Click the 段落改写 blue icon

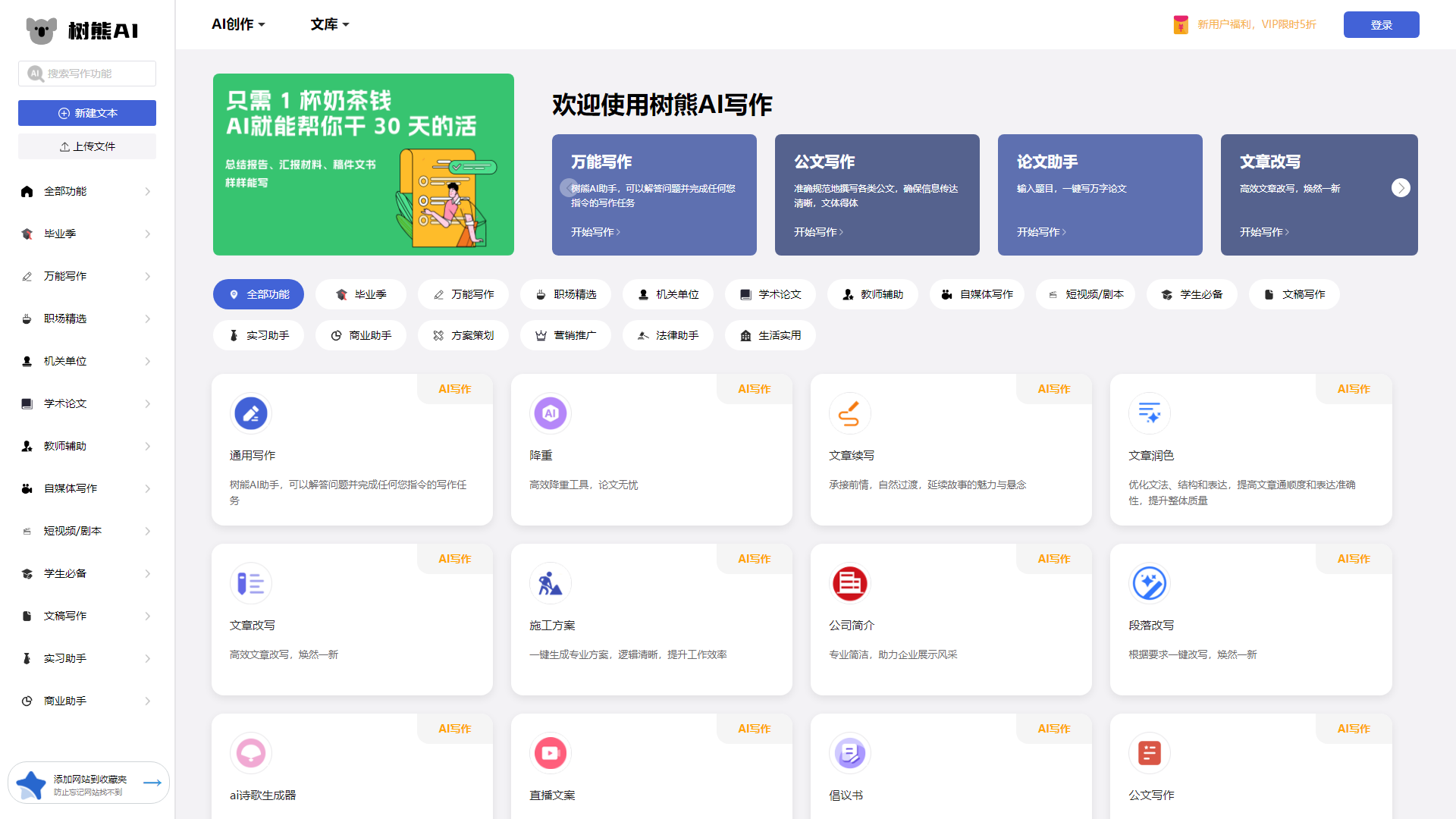click(x=1149, y=583)
